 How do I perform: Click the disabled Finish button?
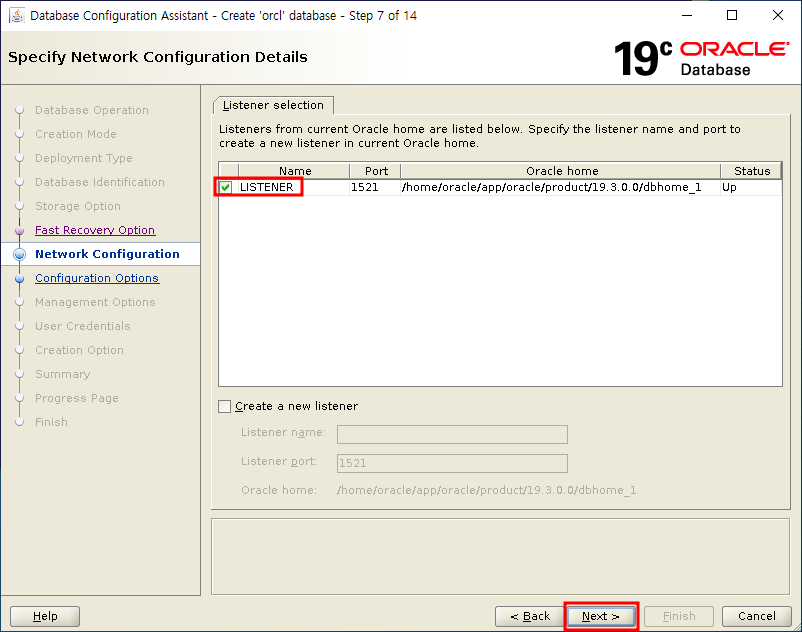pos(679,616)
